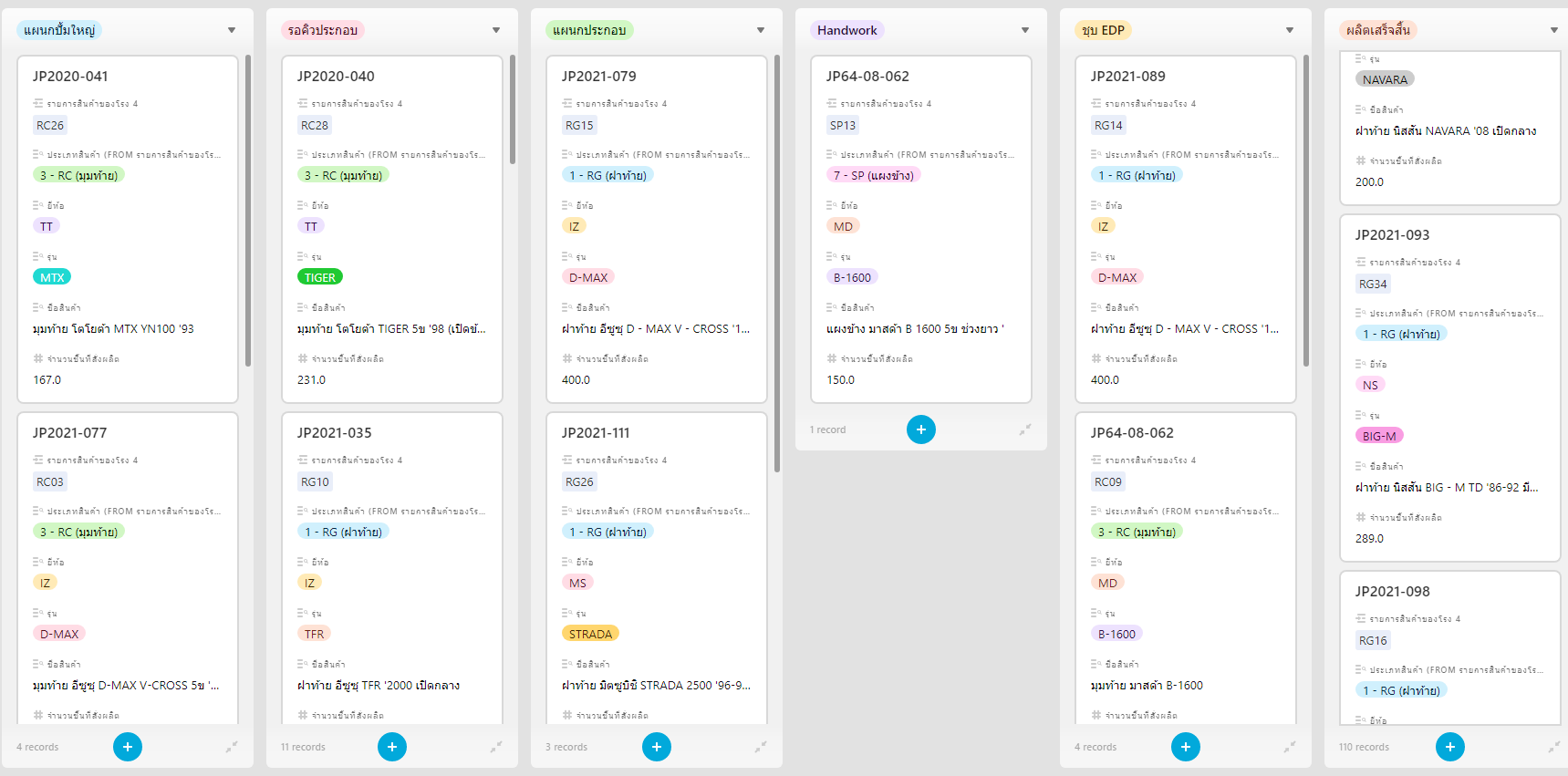Open card JP2021-079
1568x776 pixels.
[657, 229]
